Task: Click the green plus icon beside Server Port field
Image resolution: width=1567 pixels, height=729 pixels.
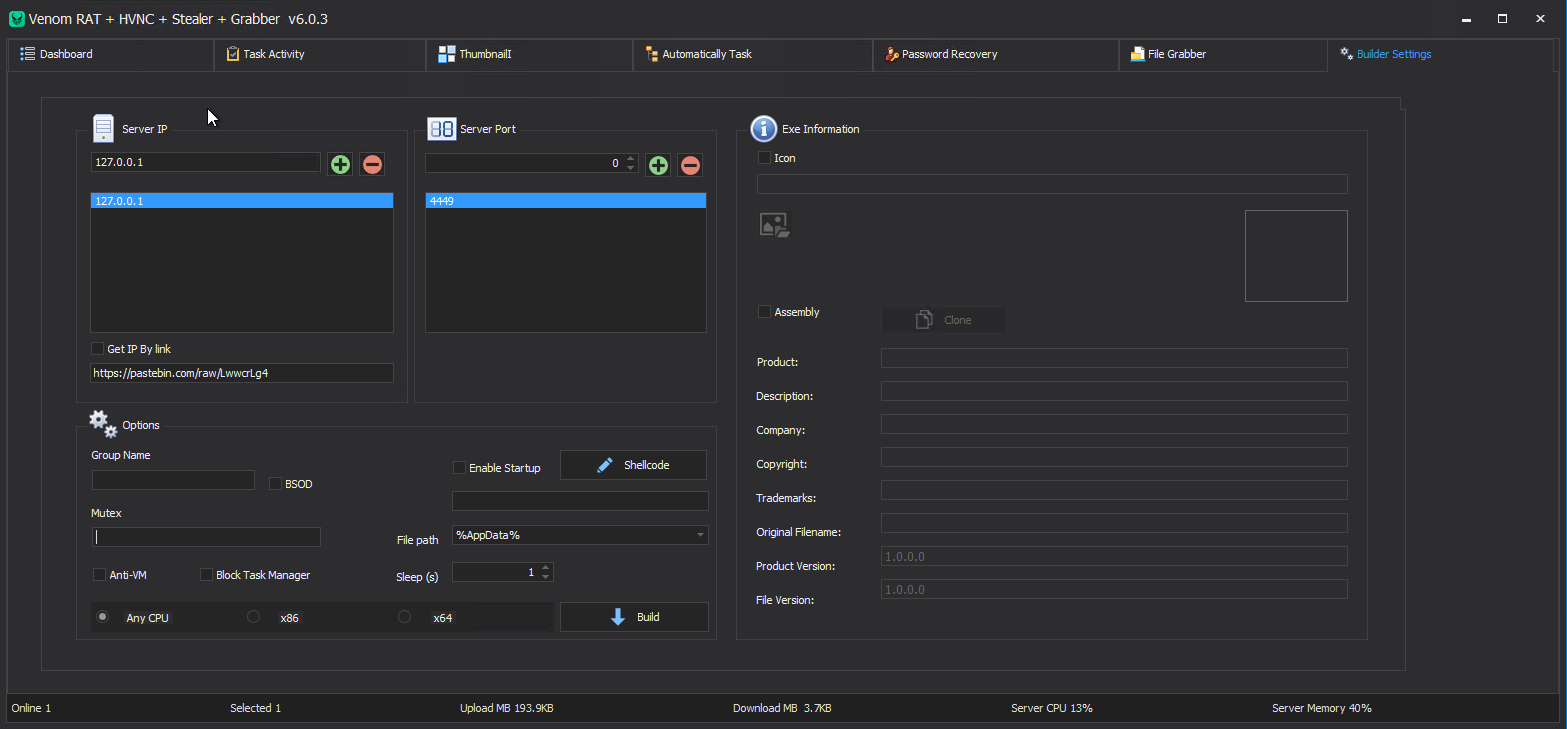Action: pos(658,164)
